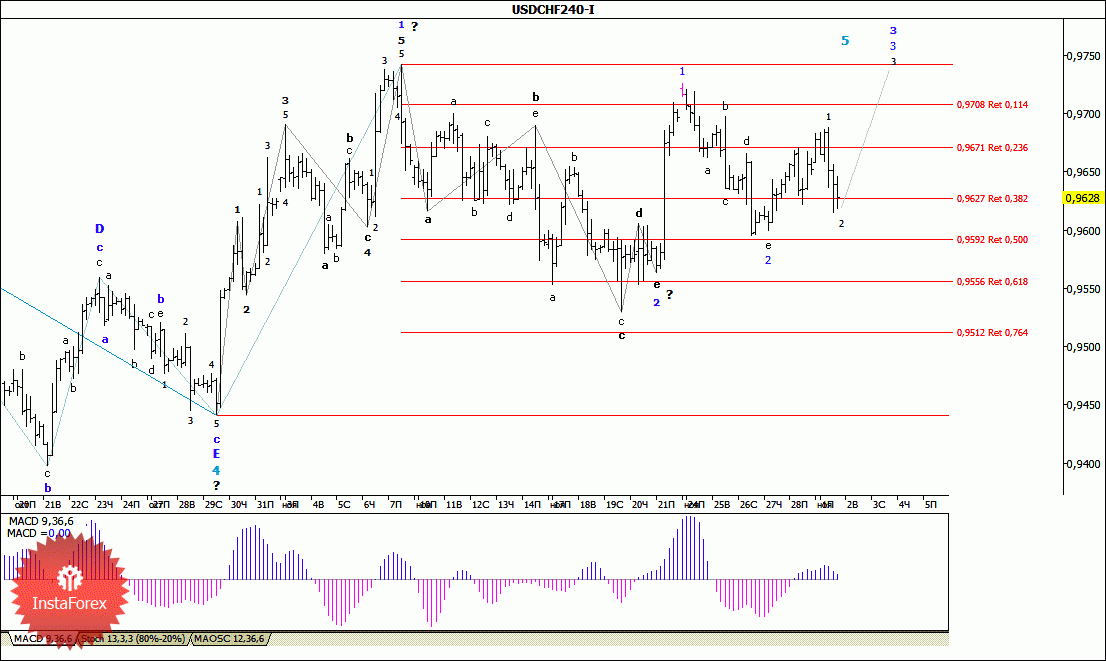Click the highlighted current price 0,9628
Screen dimensions: 1106x661
pyautogui.click(x=1082, y=198)
